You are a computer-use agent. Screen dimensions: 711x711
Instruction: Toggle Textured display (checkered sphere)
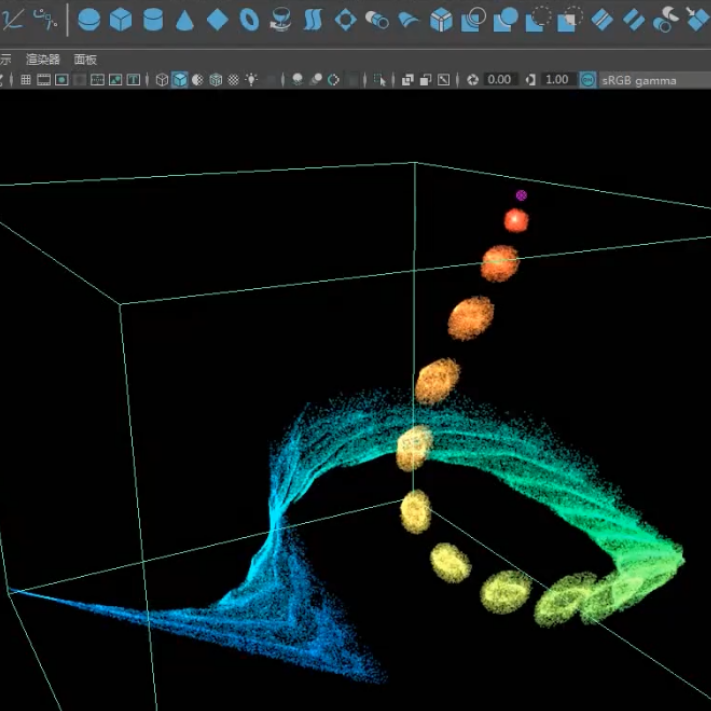233,80
